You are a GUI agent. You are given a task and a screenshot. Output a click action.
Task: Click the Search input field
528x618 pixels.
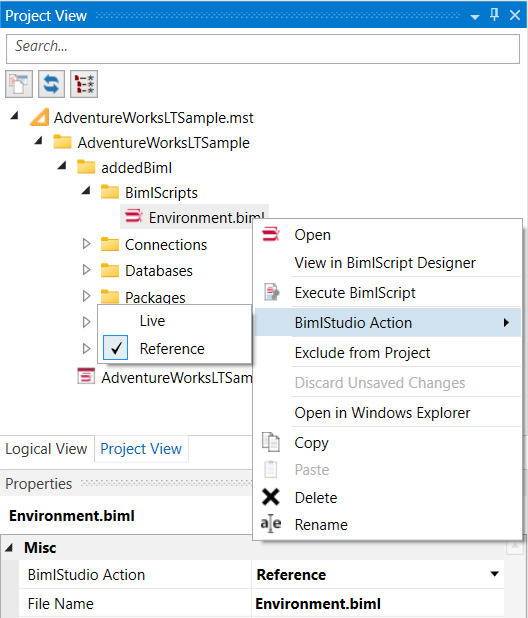pos(263,48)
